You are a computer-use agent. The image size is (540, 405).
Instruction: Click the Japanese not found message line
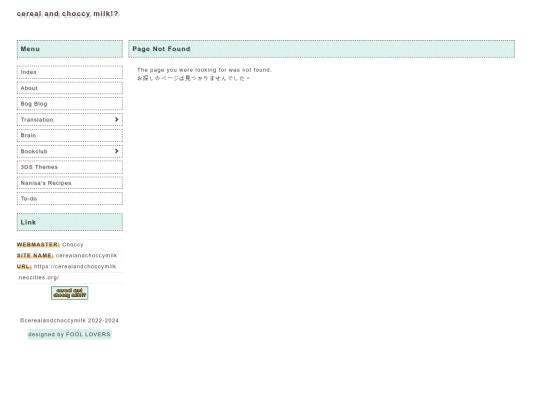193,79
